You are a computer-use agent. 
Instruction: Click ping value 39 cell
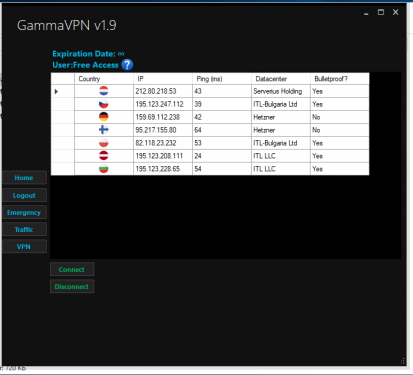(x=222, y=104)
